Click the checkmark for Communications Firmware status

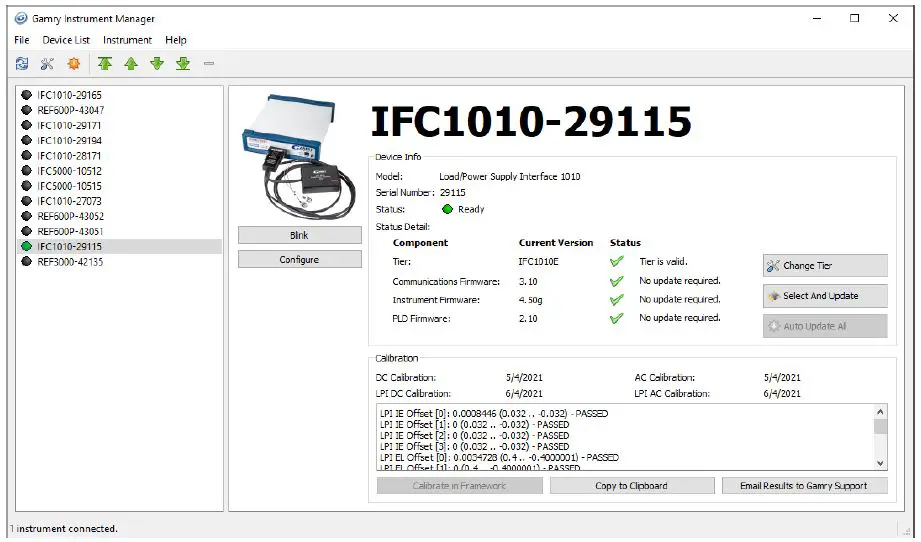(616, 281)
